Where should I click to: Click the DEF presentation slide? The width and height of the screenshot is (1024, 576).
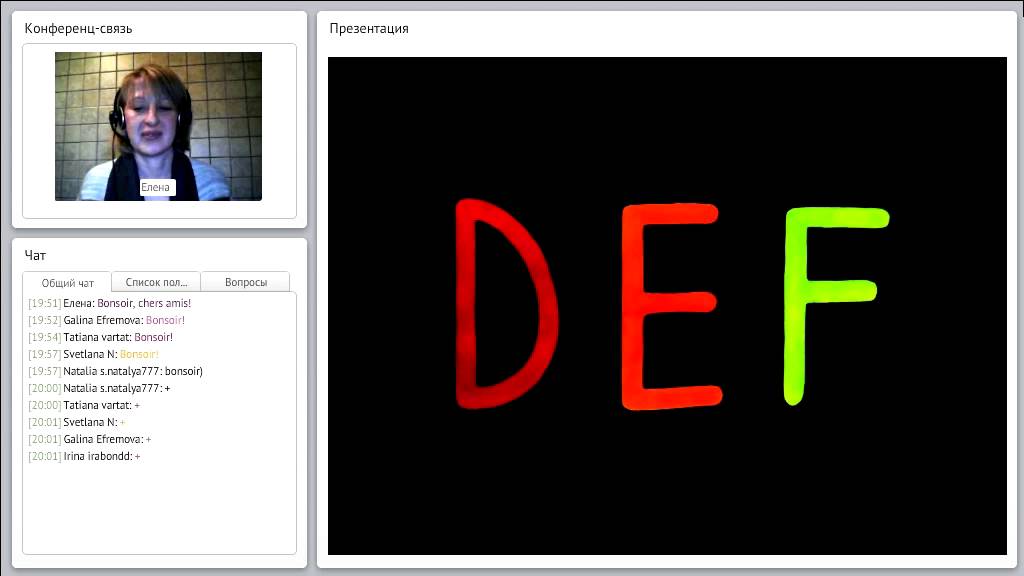tap(667, 306)
